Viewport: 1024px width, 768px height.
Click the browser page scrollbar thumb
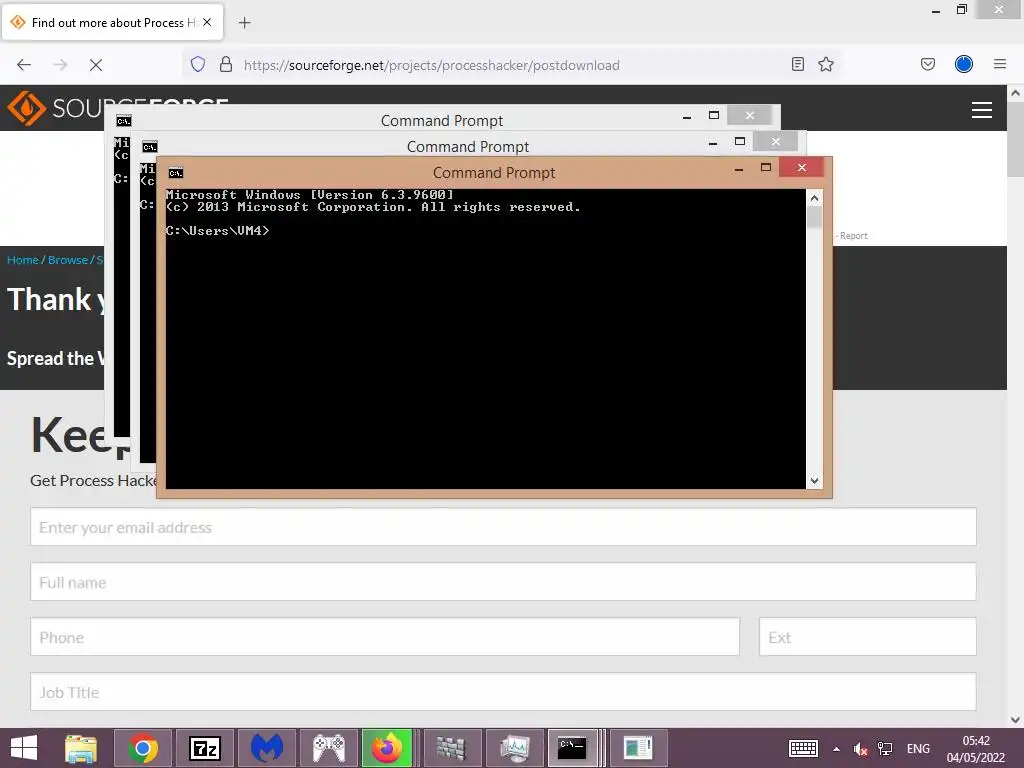pyautogui.click(x=1015, y=139)
